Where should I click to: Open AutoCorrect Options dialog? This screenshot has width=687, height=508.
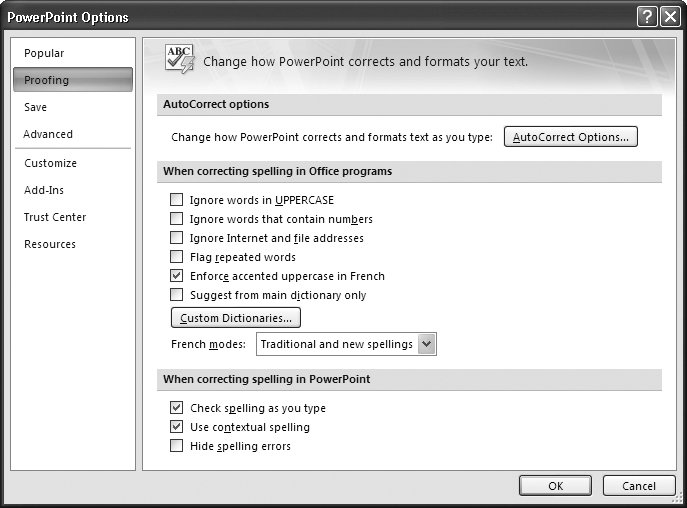tap(570, 137)
